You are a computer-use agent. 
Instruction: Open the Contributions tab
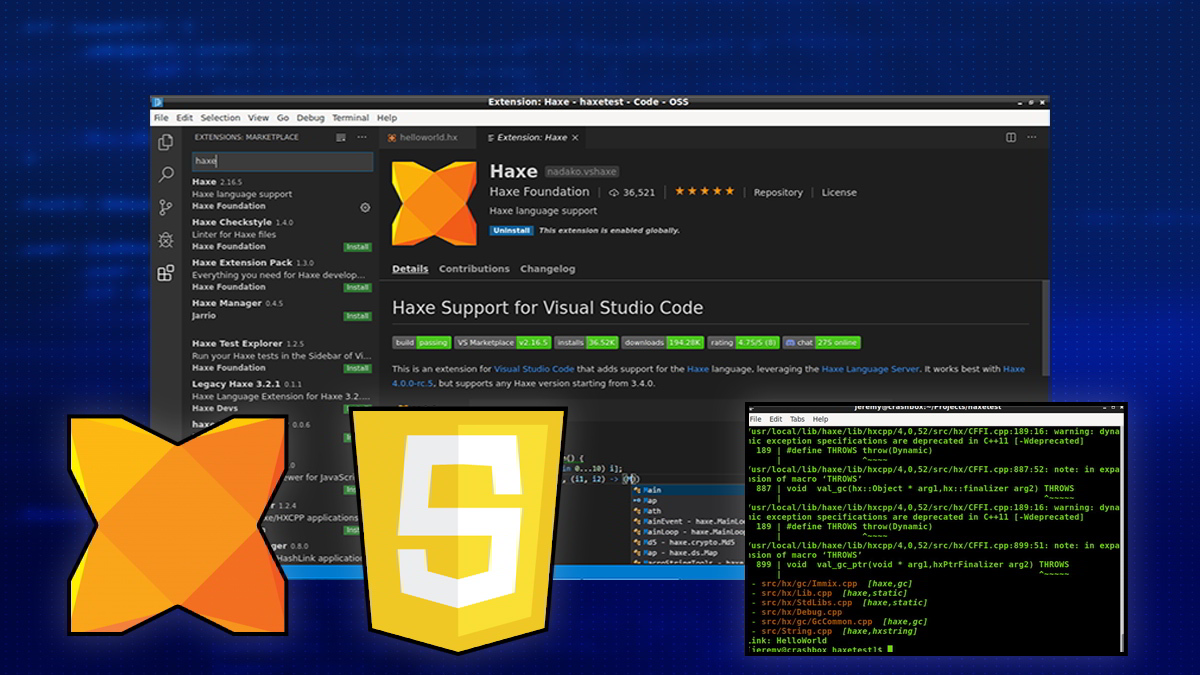474,269
